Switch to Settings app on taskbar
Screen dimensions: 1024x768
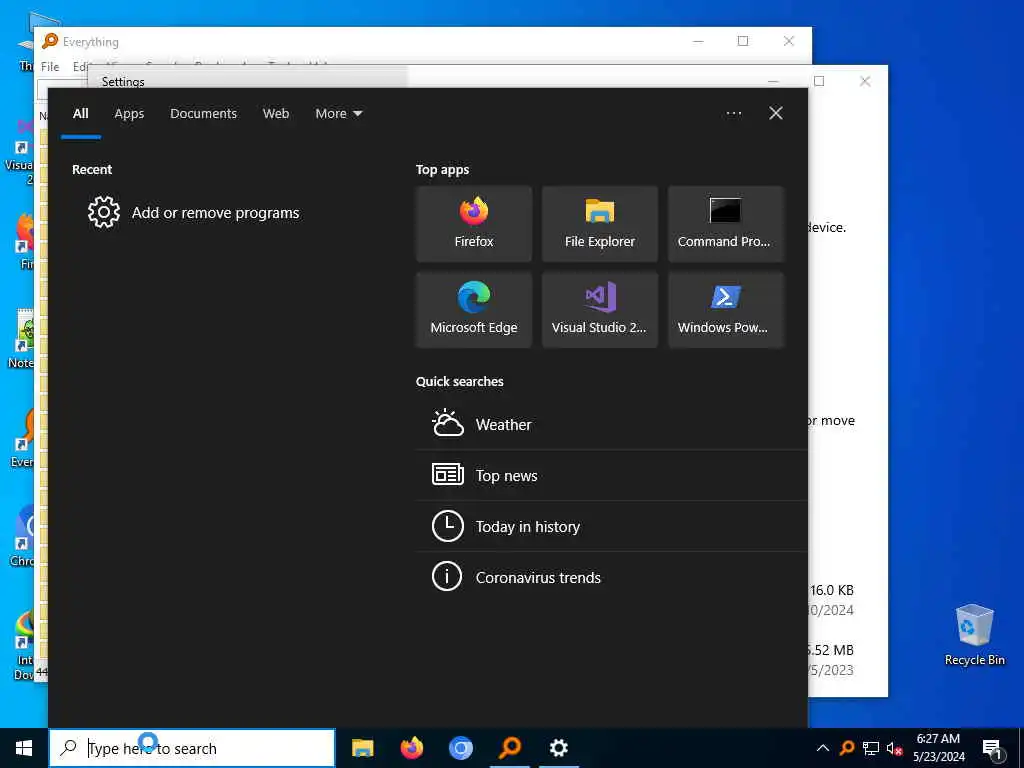coord(558,748)
